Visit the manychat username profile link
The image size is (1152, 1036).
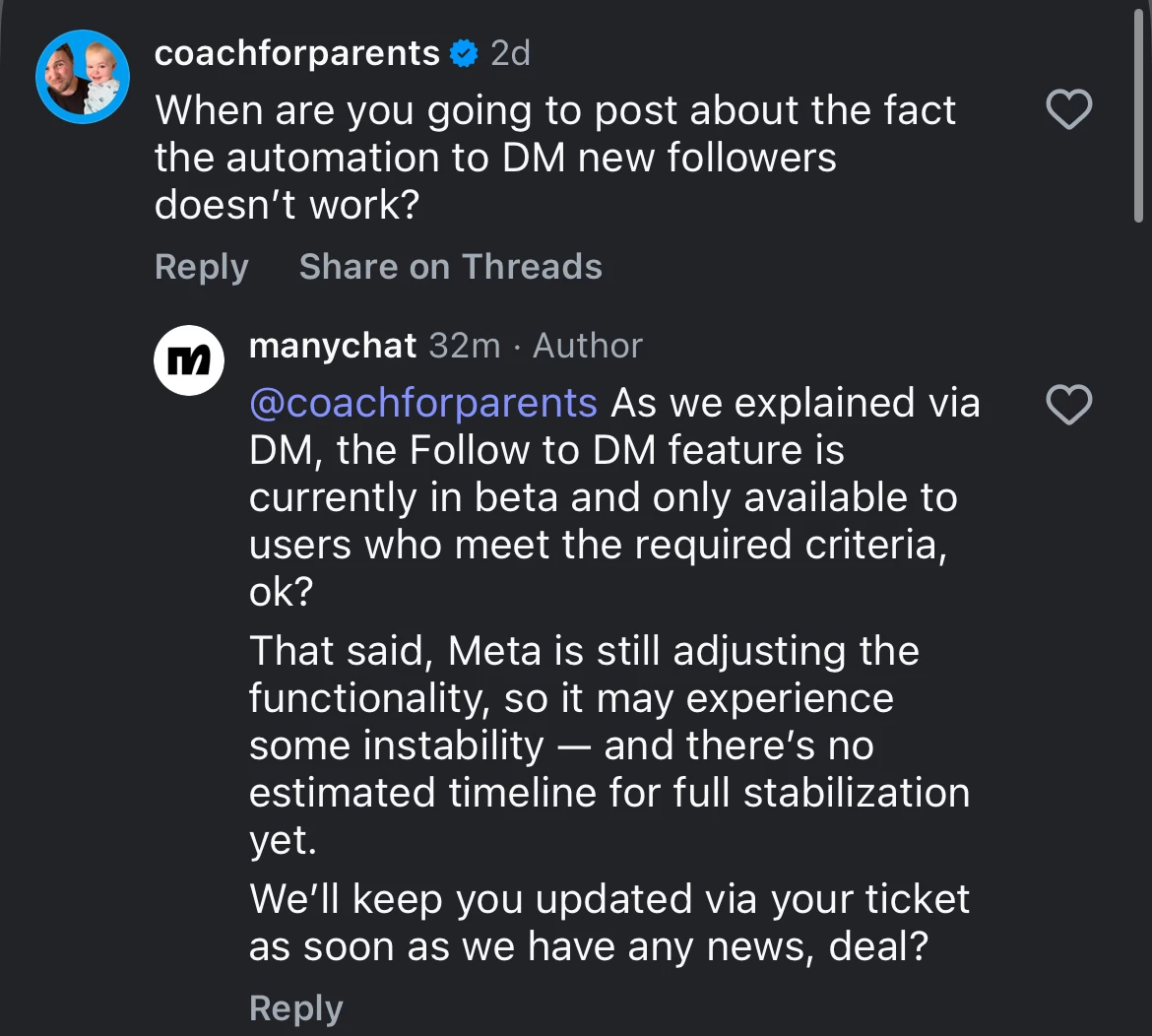[333, 346]
